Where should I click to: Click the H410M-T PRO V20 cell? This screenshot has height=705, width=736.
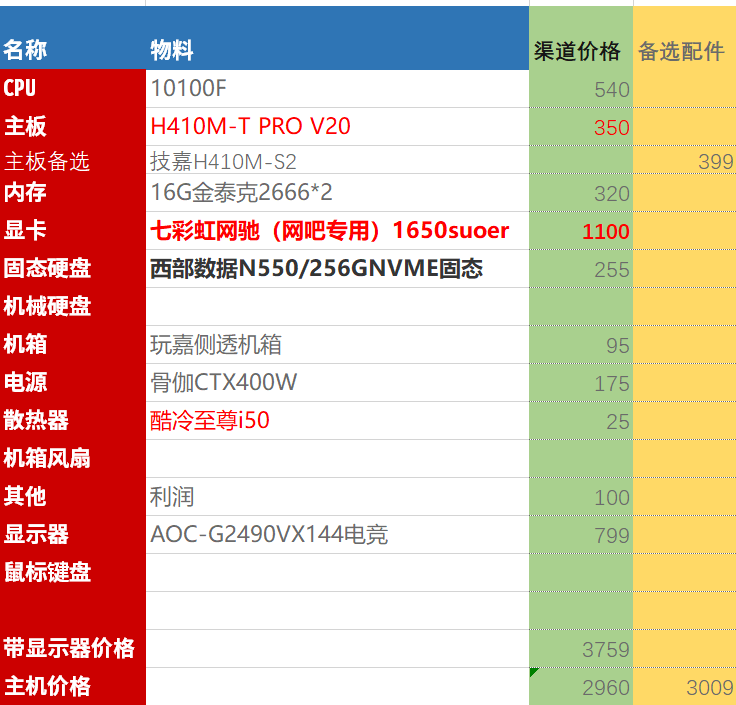tap(337, 127)
